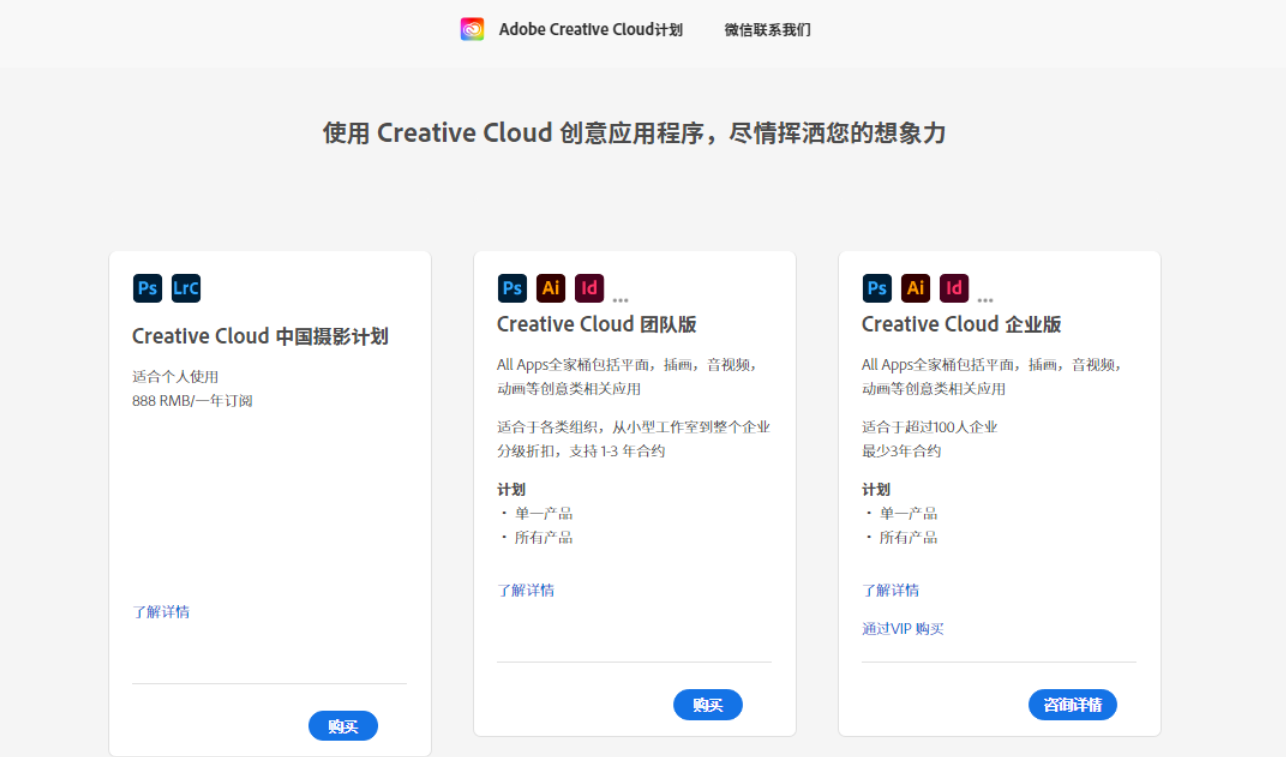
Task: Click Photoshop icon in 团队版 card
Action: click(x=512, y=288)
